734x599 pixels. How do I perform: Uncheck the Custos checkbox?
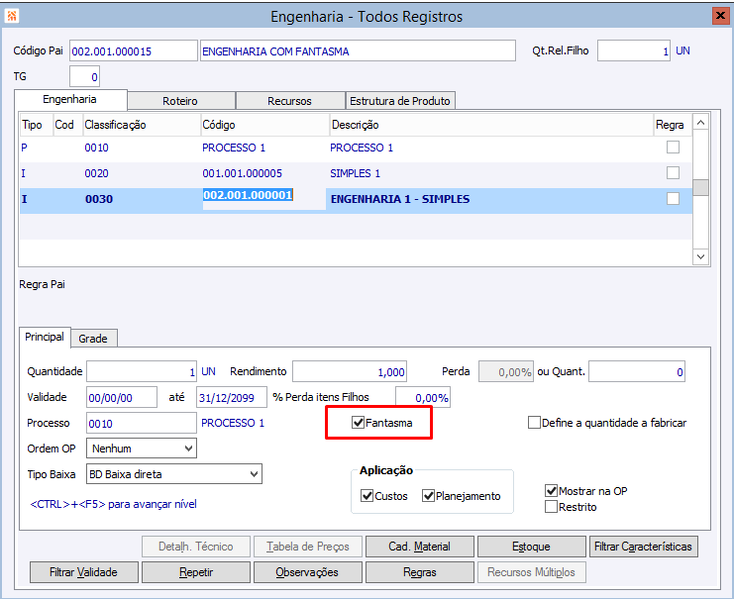(367, 496)
